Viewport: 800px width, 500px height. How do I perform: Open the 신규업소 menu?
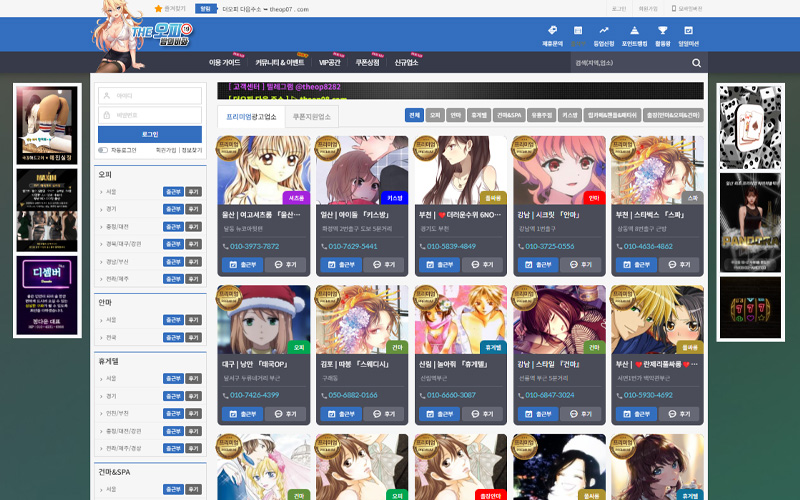point(406,62)
